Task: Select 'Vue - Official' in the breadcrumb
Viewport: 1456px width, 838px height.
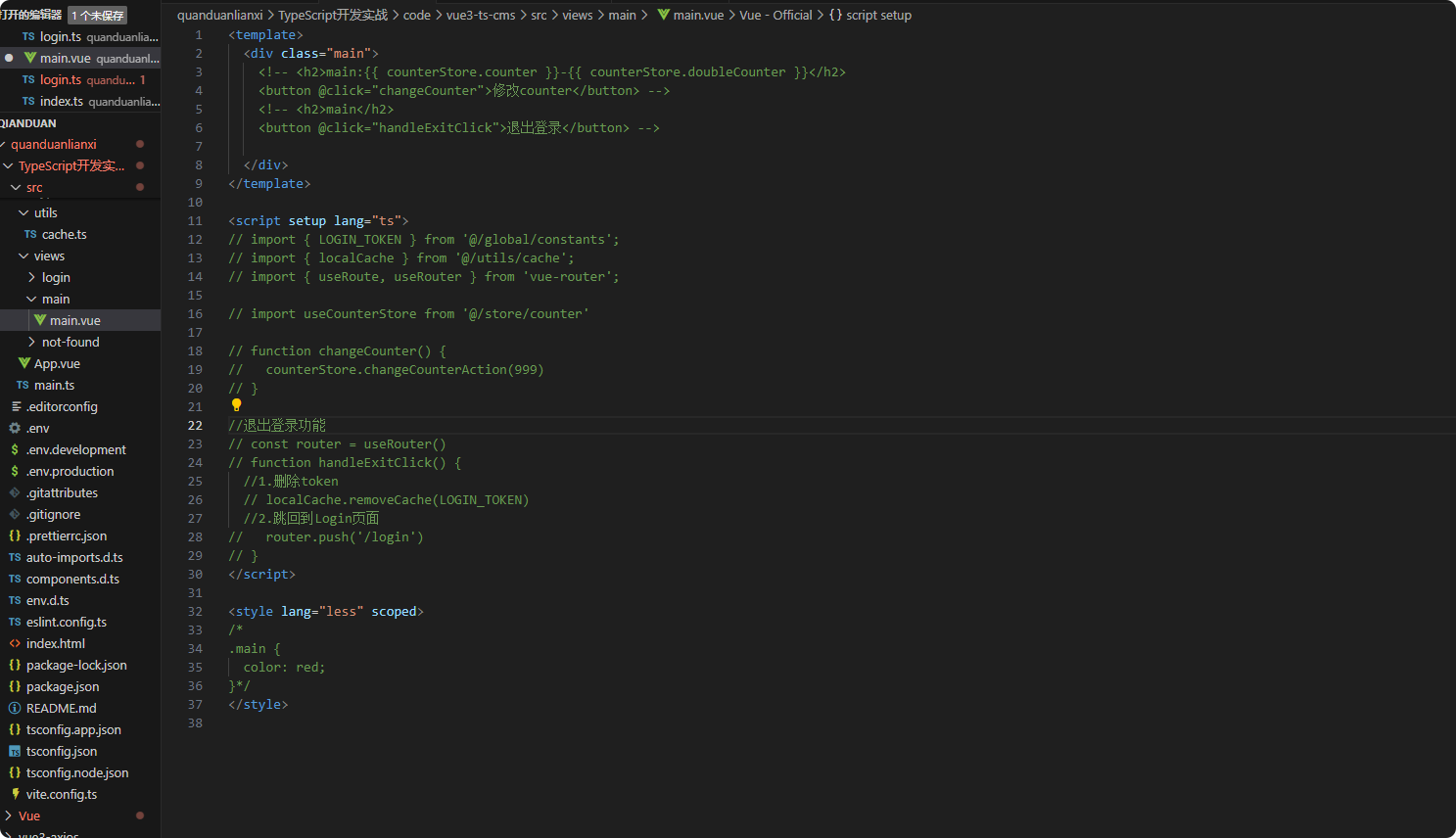Action: tap(775, 15)
